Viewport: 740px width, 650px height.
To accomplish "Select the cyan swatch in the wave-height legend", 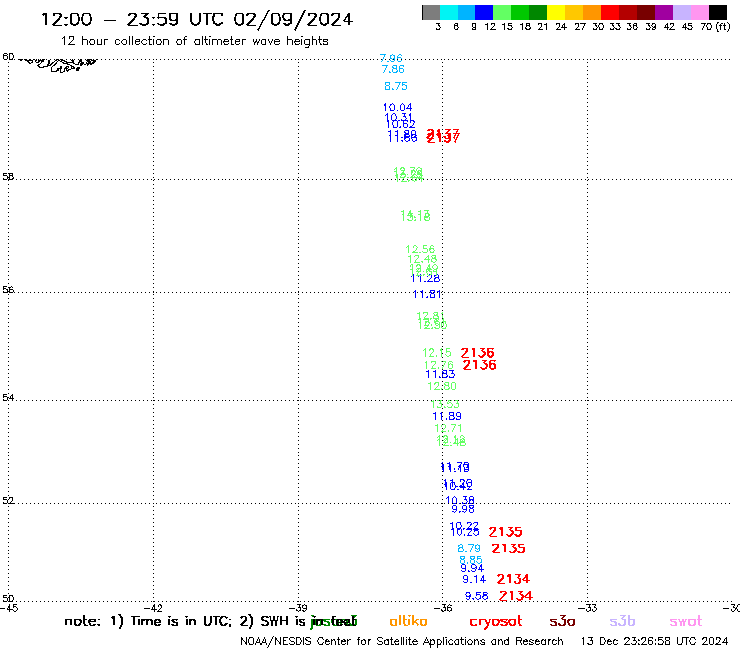I will point(449,12).
